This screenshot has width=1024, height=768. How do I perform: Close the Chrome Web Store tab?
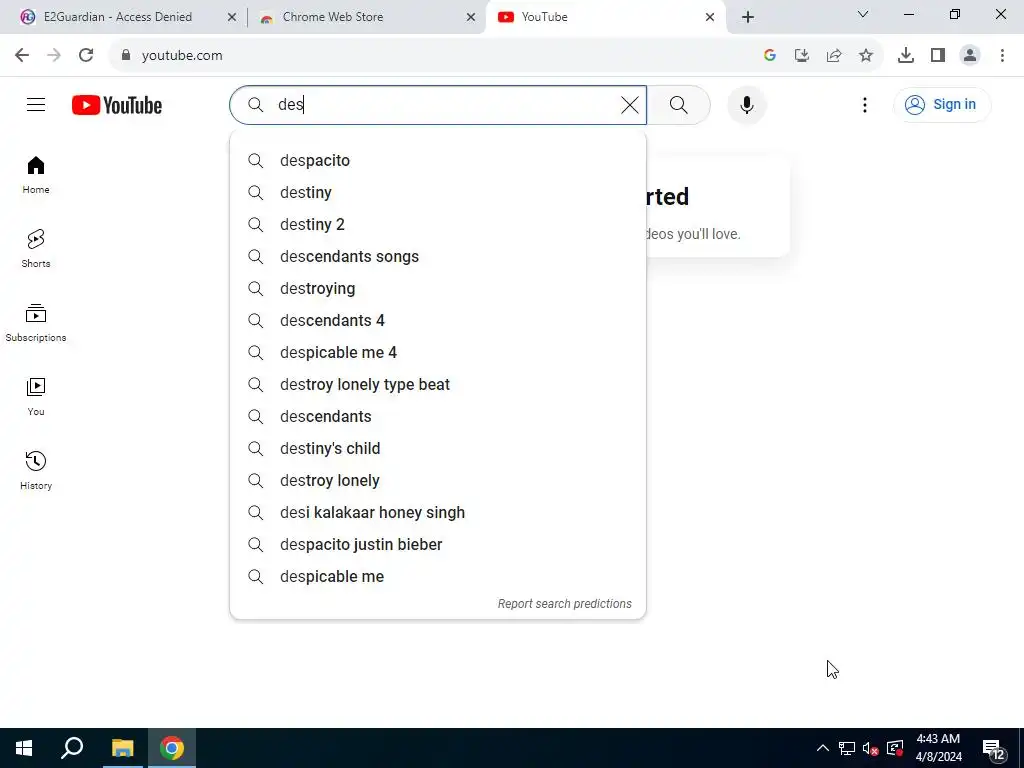point(471,18)
